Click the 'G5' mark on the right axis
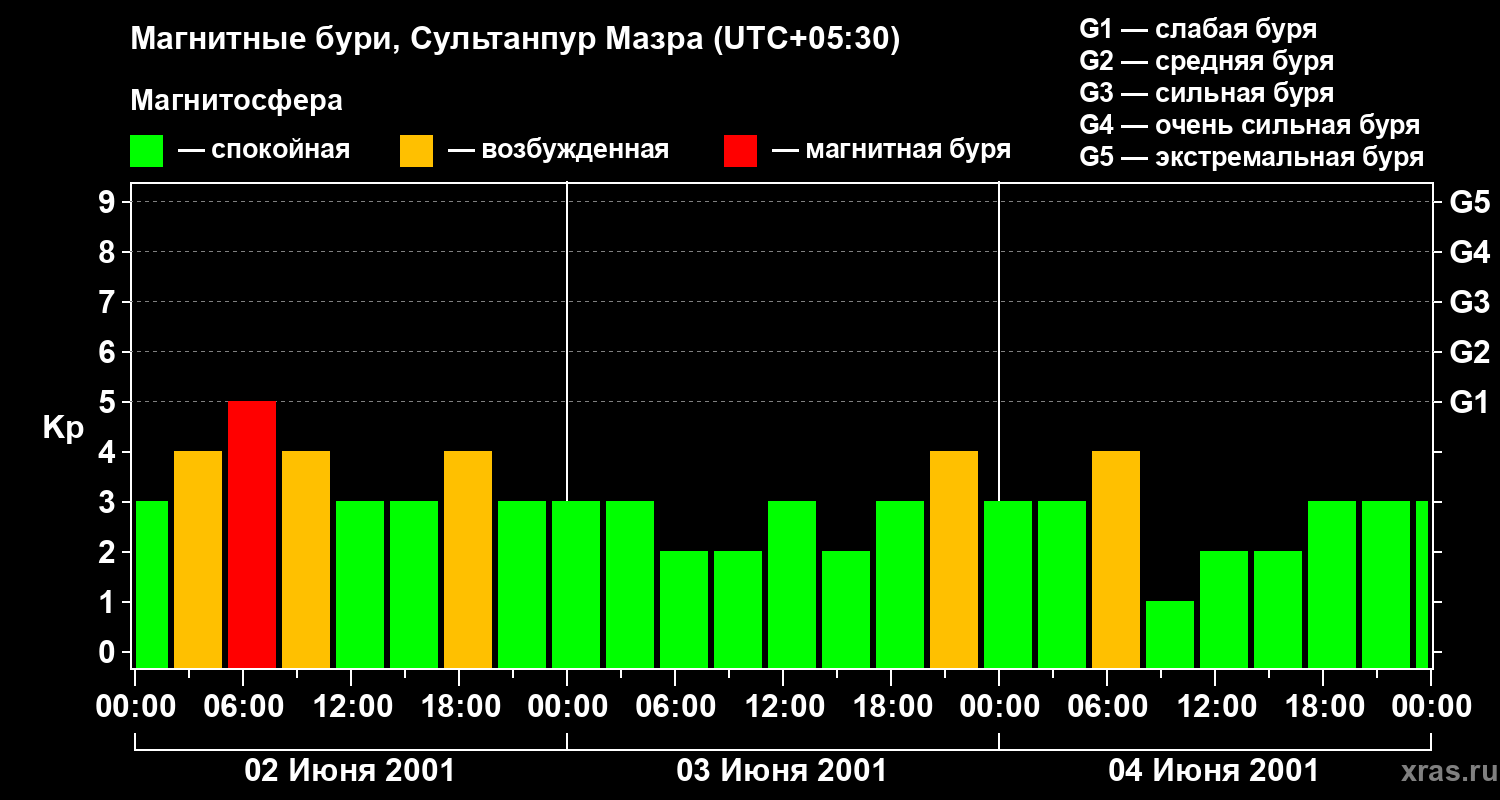The width and height of the screenshot is (1500, 800). pos(1470,202)
